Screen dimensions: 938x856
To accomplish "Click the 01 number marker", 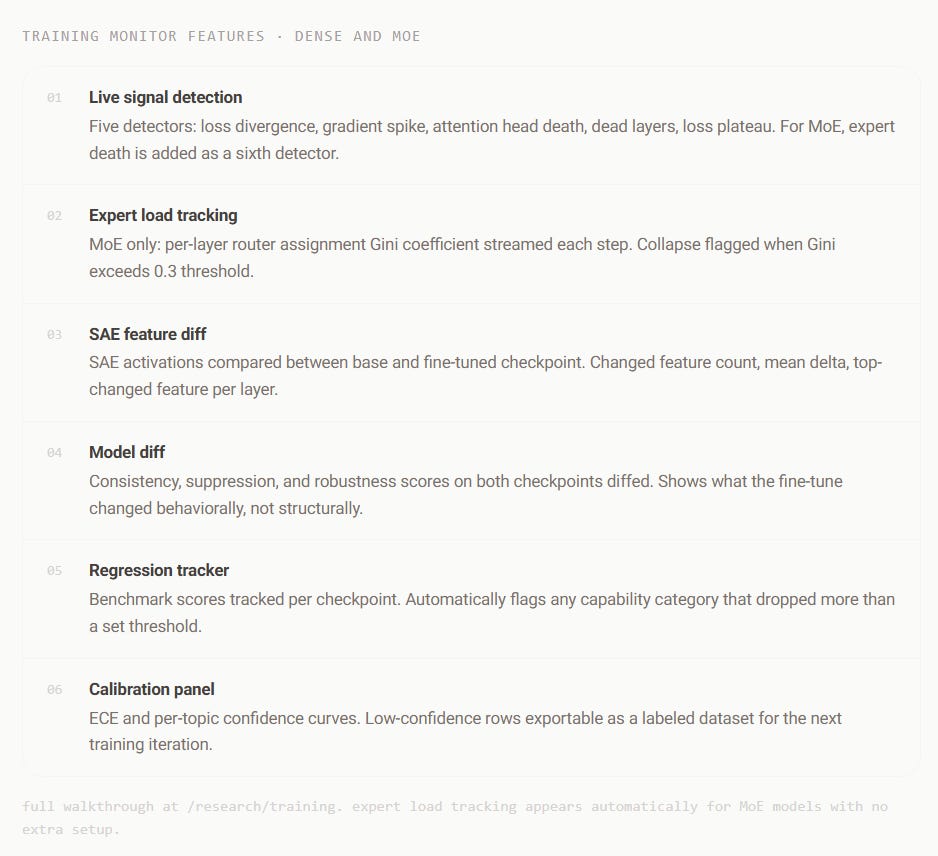I will tap(54, 98).
